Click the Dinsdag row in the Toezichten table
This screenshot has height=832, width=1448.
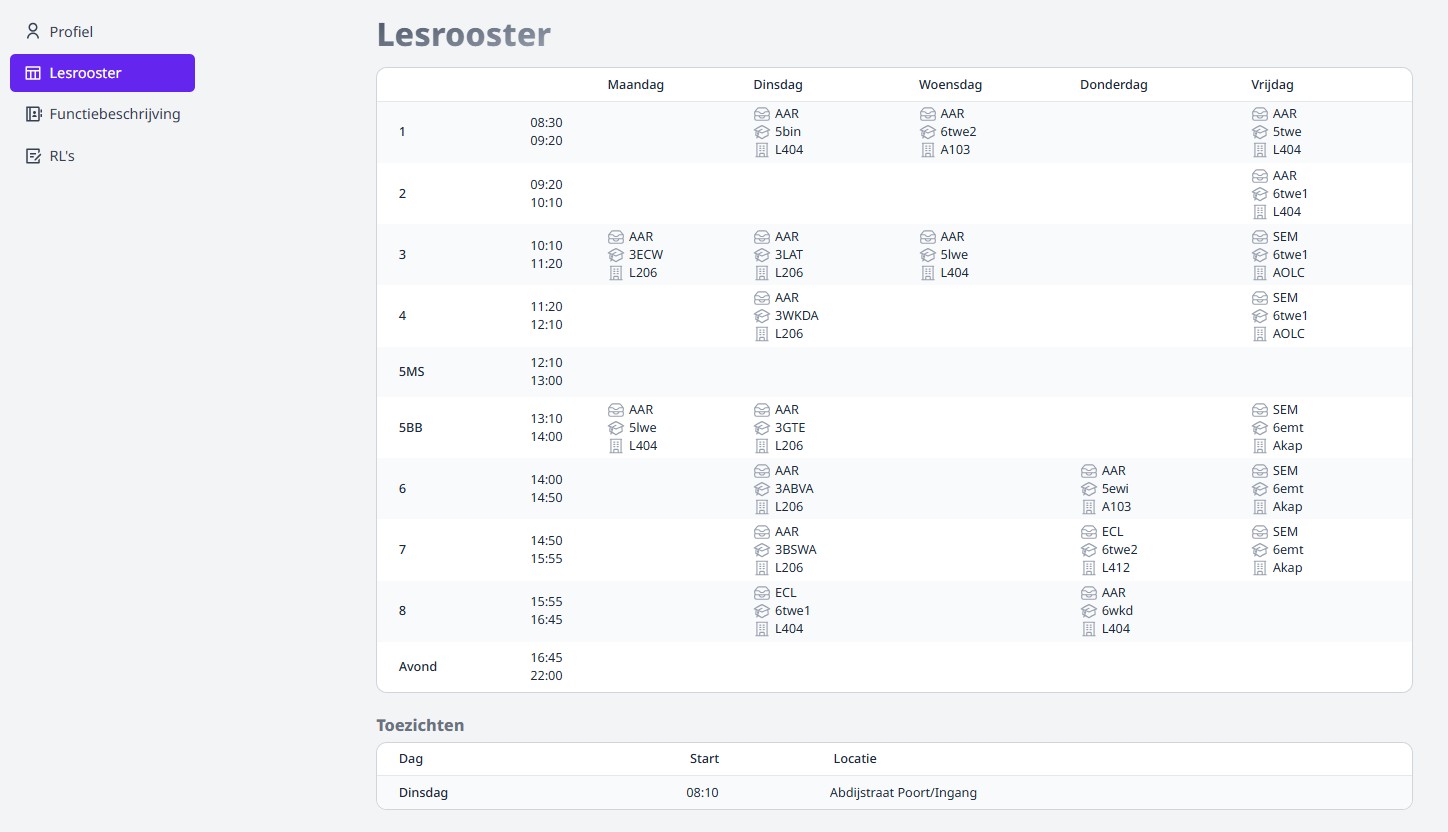coord(423,792)
